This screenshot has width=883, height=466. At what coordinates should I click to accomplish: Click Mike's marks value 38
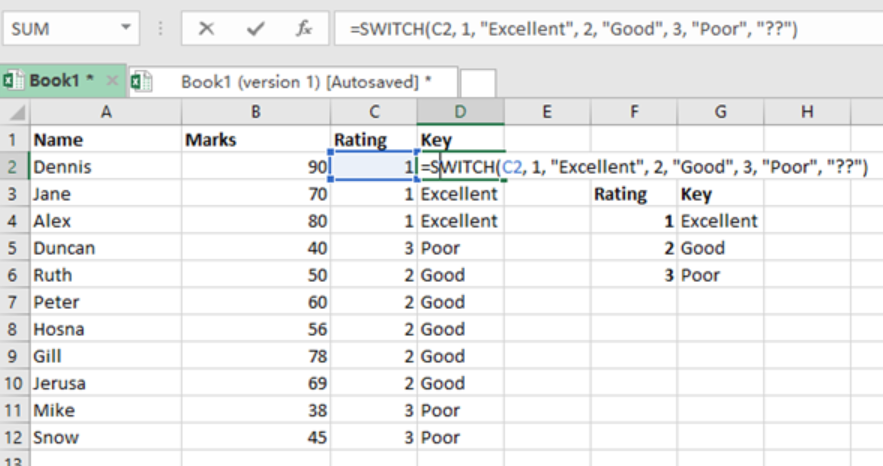(x=256, y=410)
